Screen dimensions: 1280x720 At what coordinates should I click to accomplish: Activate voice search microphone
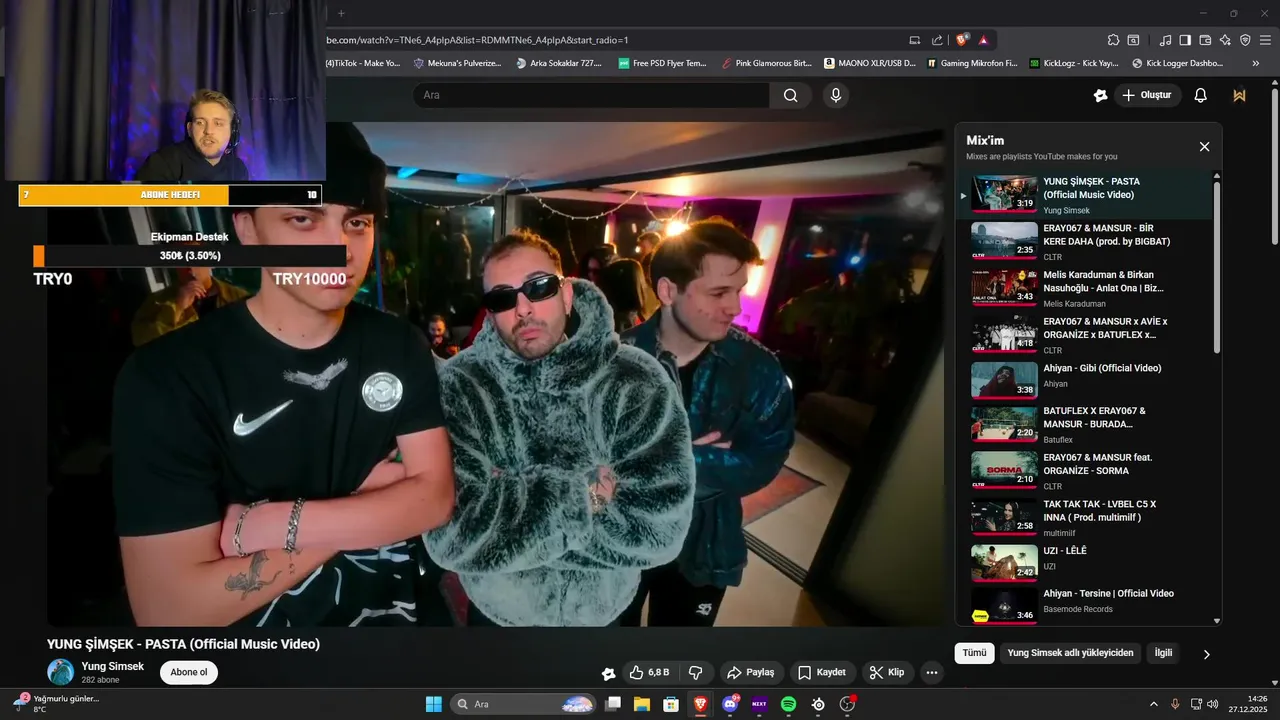point(836,95)
